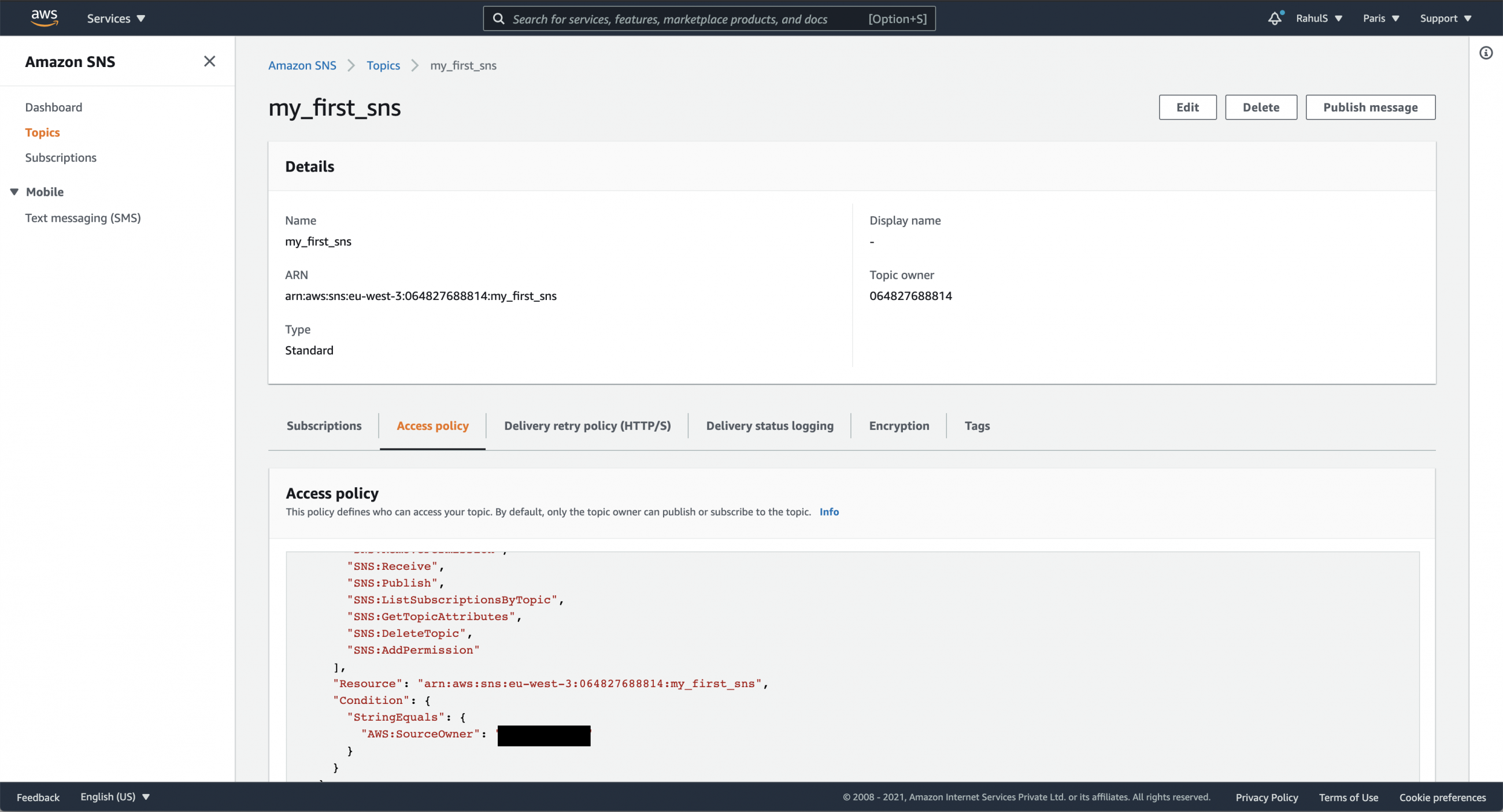This screenshot has width=1503, height=812.
Task: Switch to the Subscriptions tab
Action: [x=324, y=425]
